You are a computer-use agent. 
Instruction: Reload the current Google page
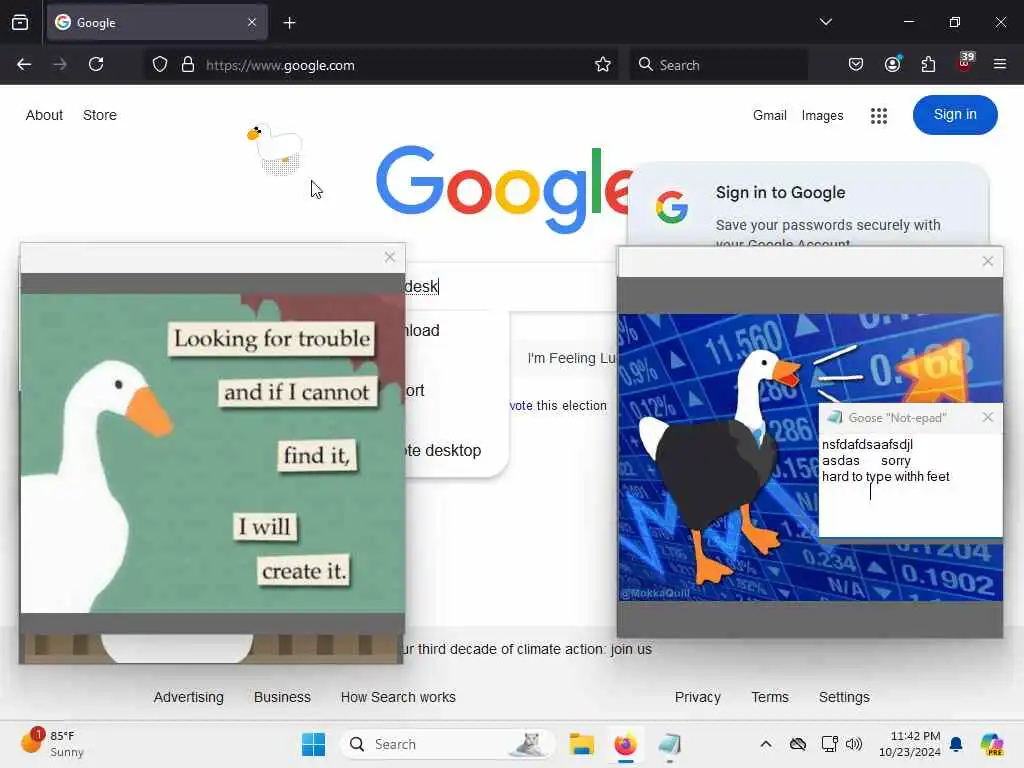96,64
